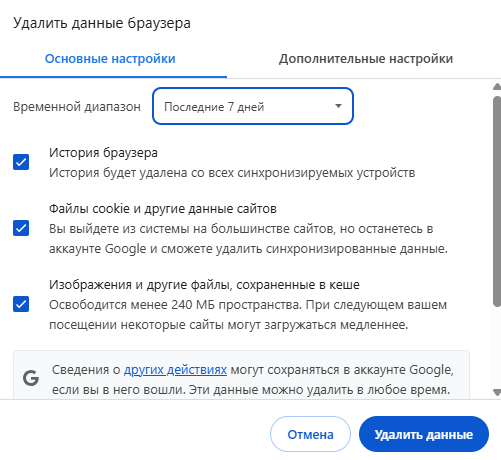
Task: Click the Файлы cookie и другие данные сайтов label
Action: (x=163, y=209)
